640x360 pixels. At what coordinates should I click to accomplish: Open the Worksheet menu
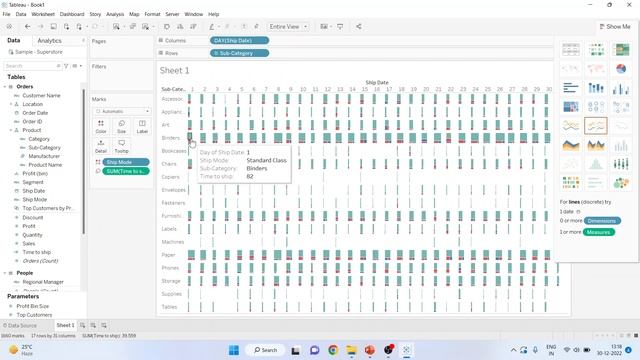pos(43,14)
